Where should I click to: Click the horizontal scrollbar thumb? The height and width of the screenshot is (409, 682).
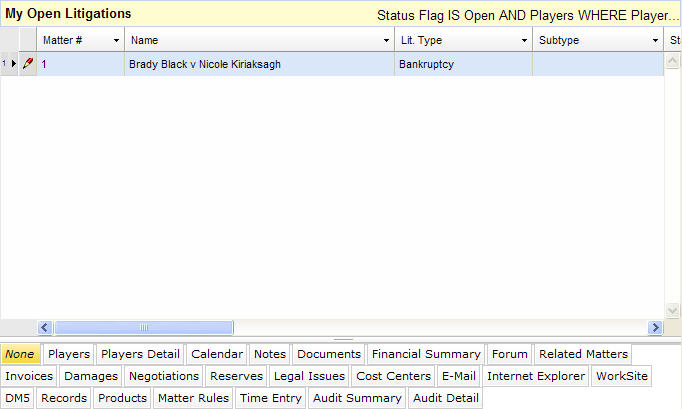144,327
